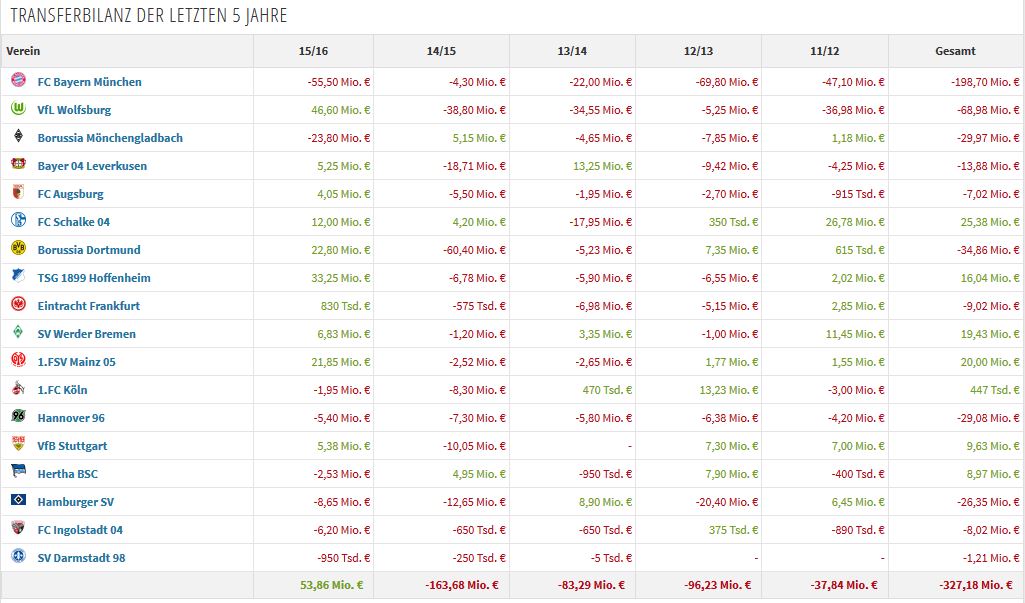Open the TSG 1899 Hoffenheim link

93,278
